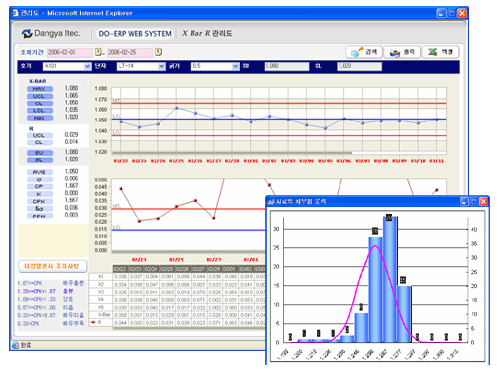Click the 02/25 column header in table
Screen dimensions: 500x375
pos(167,269)
